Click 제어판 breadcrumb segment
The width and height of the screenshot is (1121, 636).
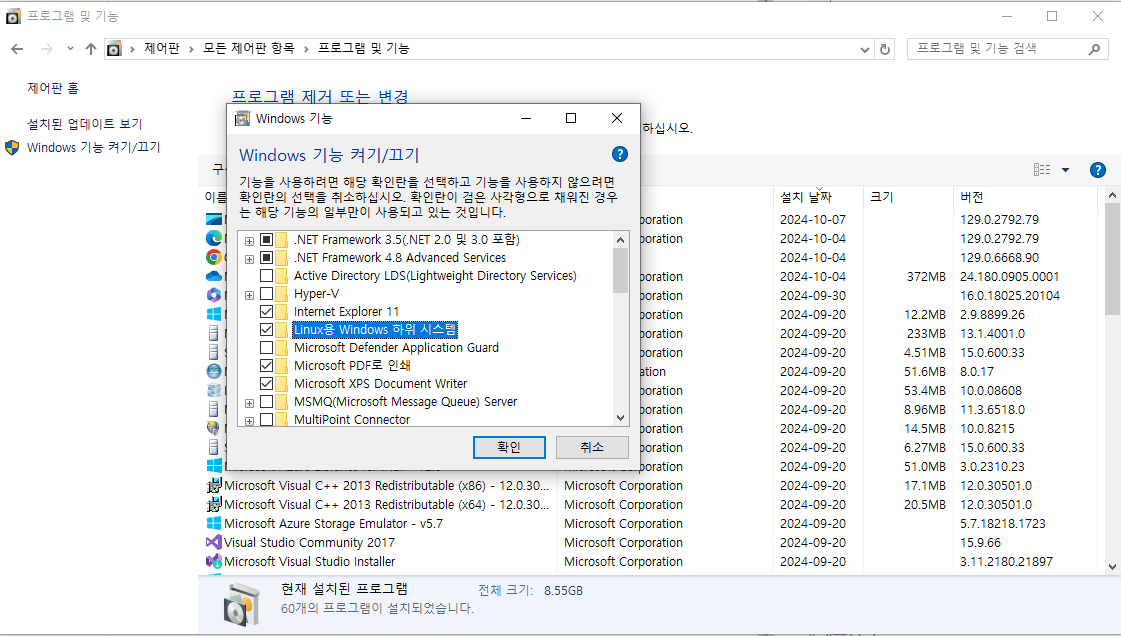tap(162, 49)
